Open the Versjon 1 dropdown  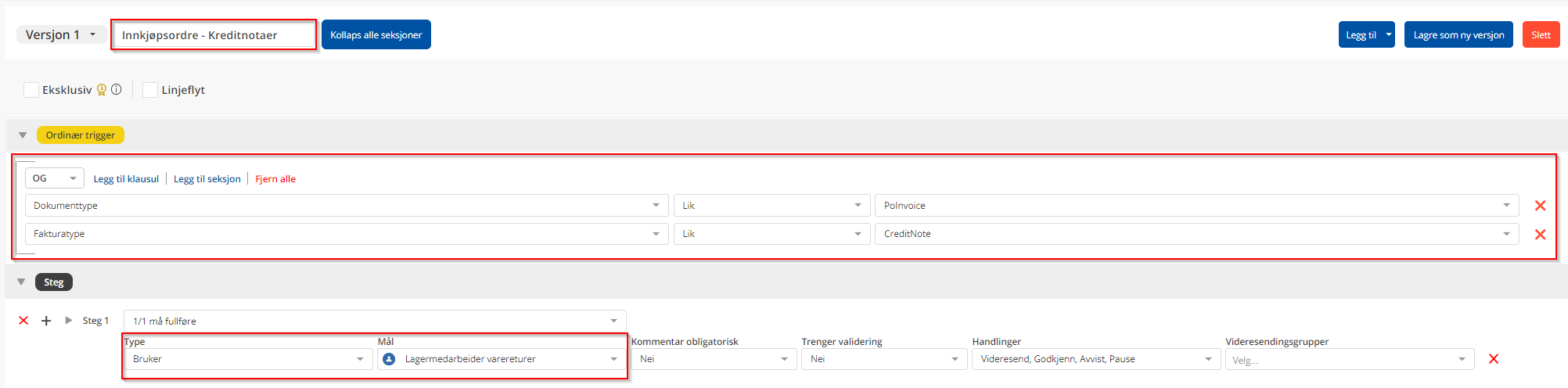[x=61, y=34]
